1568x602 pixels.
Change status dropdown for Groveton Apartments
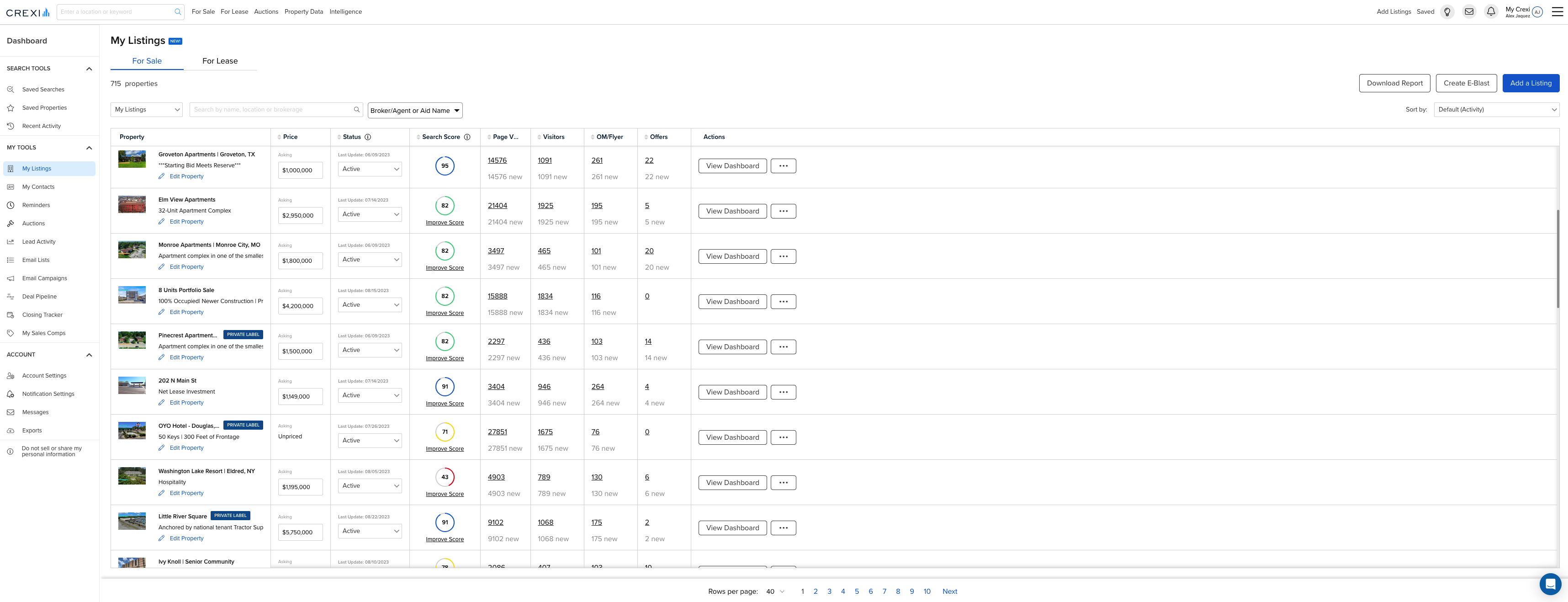click(370, 169)
